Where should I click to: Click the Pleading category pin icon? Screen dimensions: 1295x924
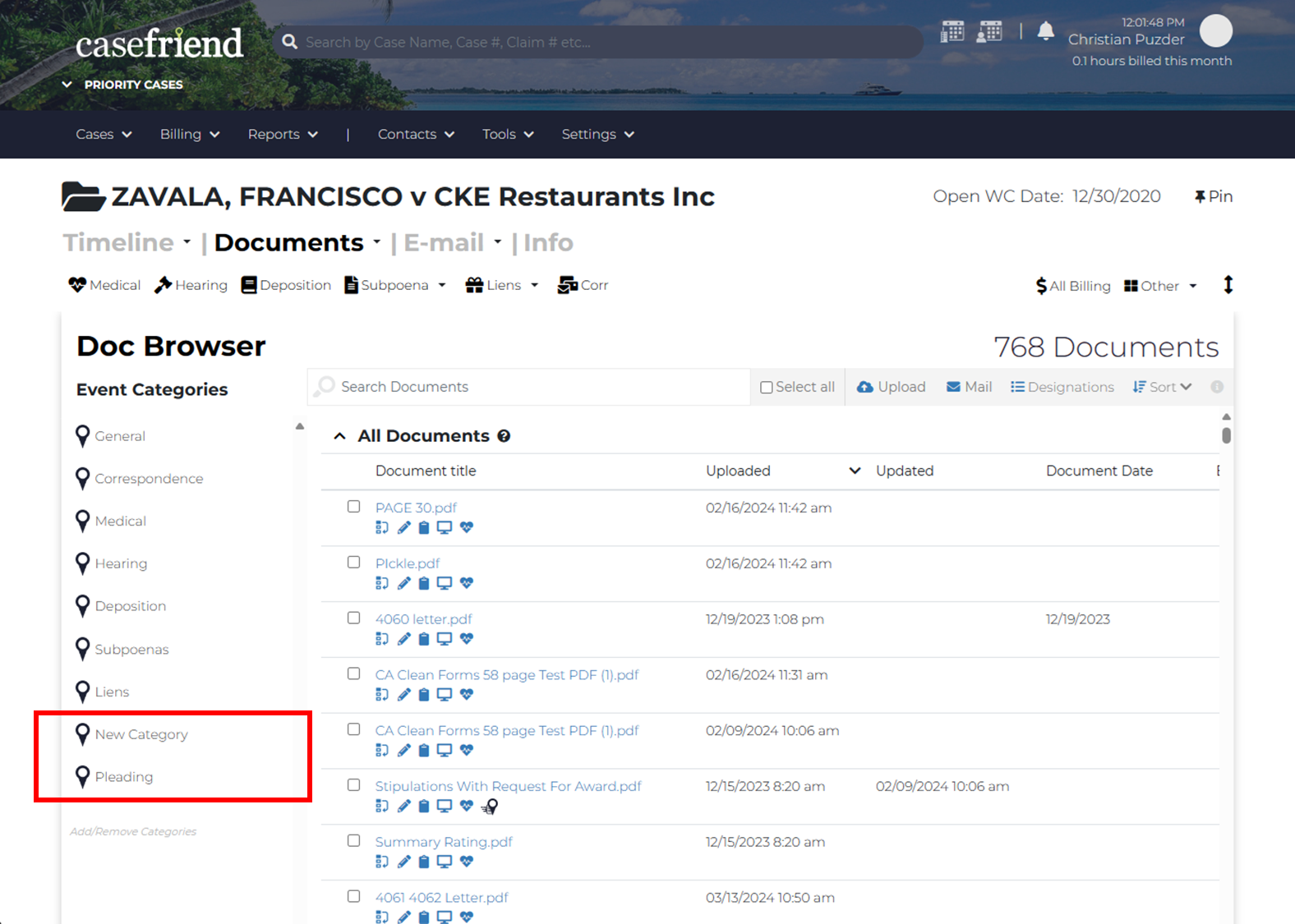[x=82, y=777]
